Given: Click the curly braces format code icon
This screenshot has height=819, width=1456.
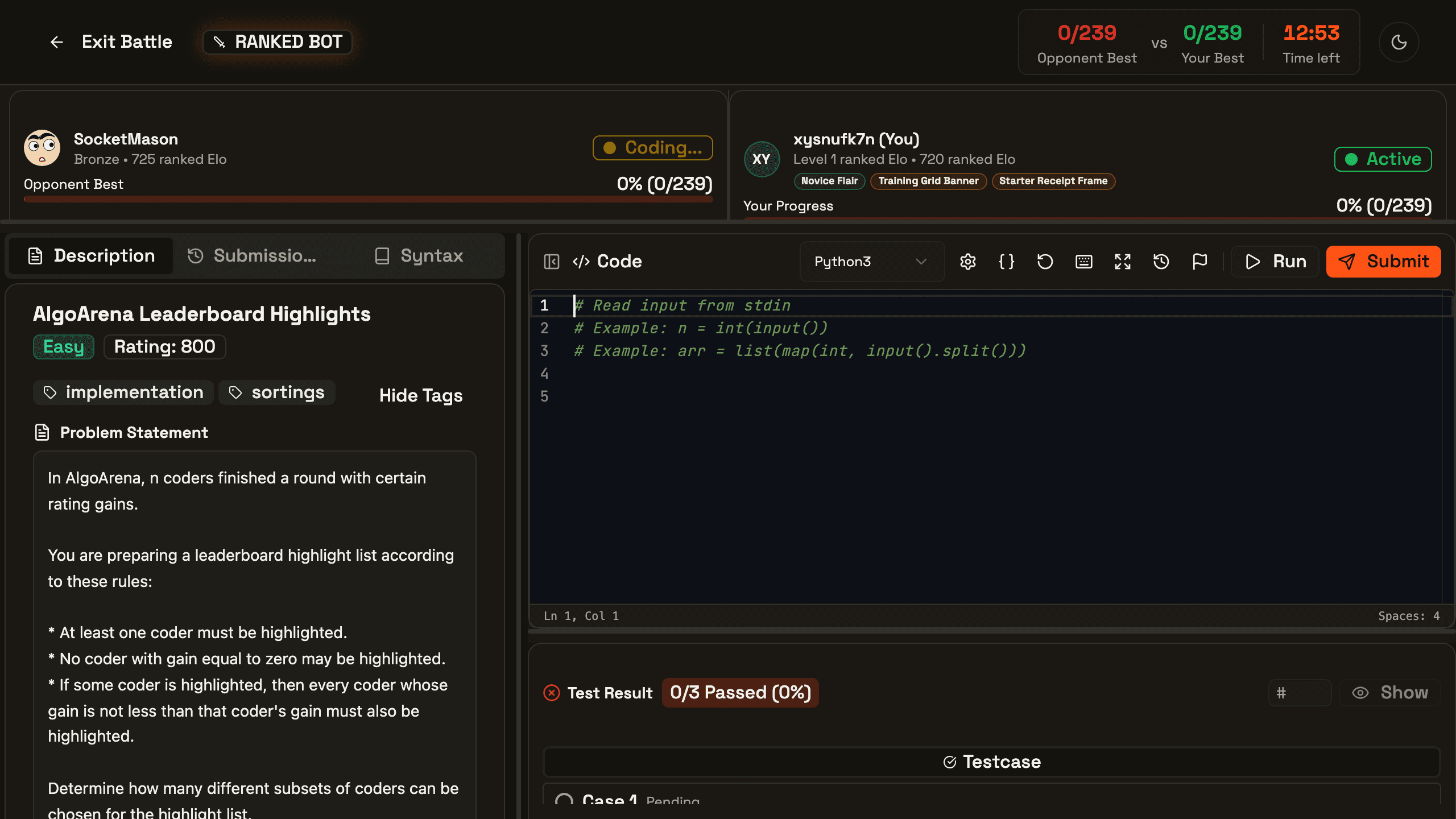Looking at the screenshot, I should pyautogui.click(x=1006, y=262).
